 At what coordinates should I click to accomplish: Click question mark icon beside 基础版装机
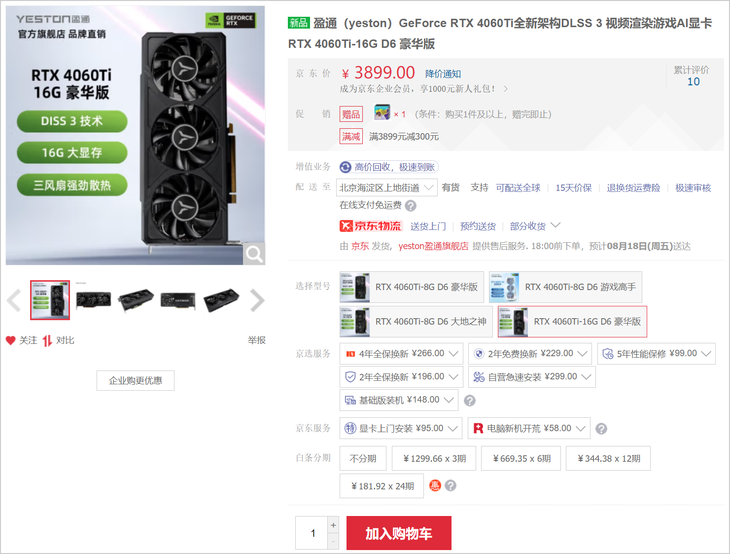(470, 400)
